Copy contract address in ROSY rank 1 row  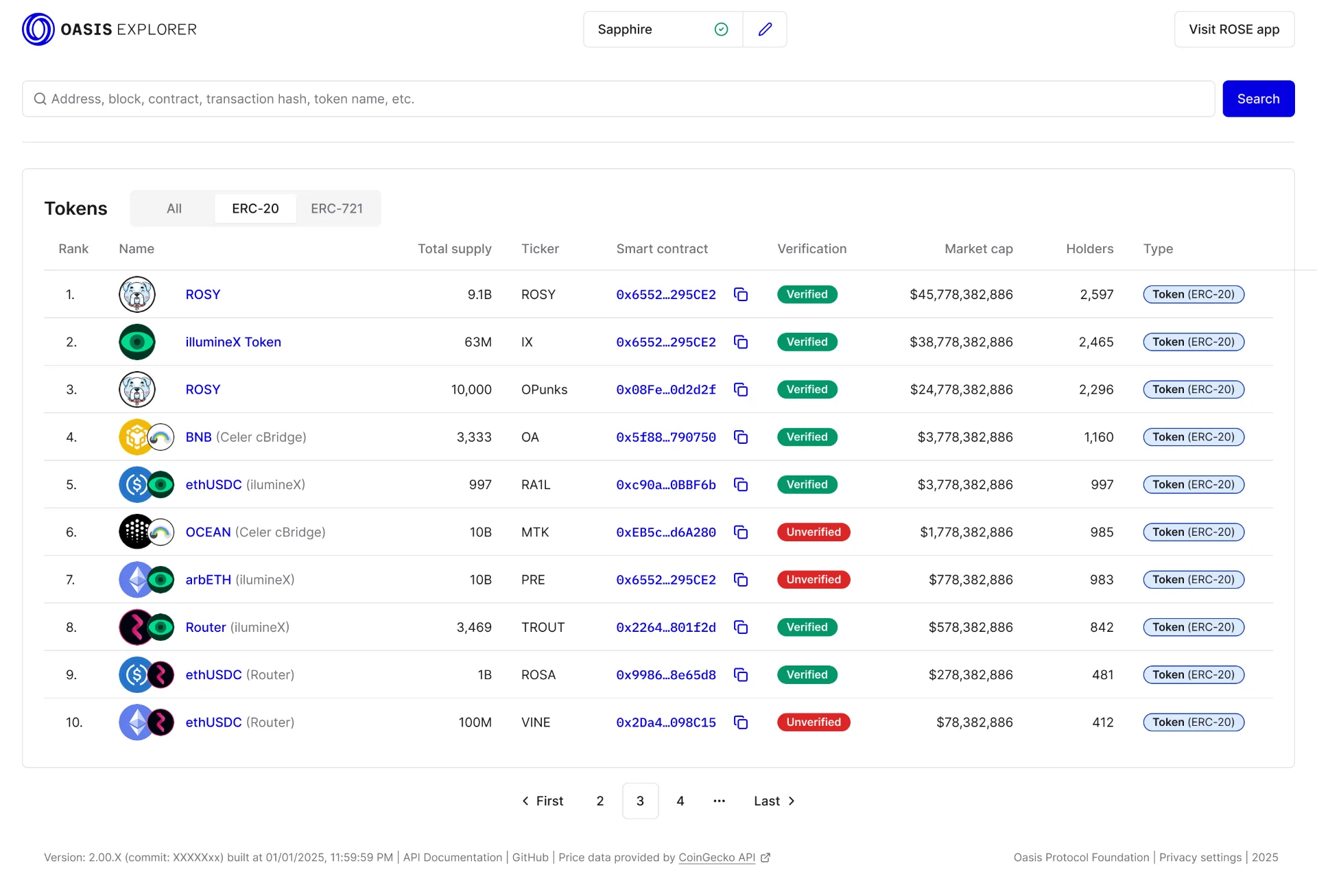click(741, 294)
